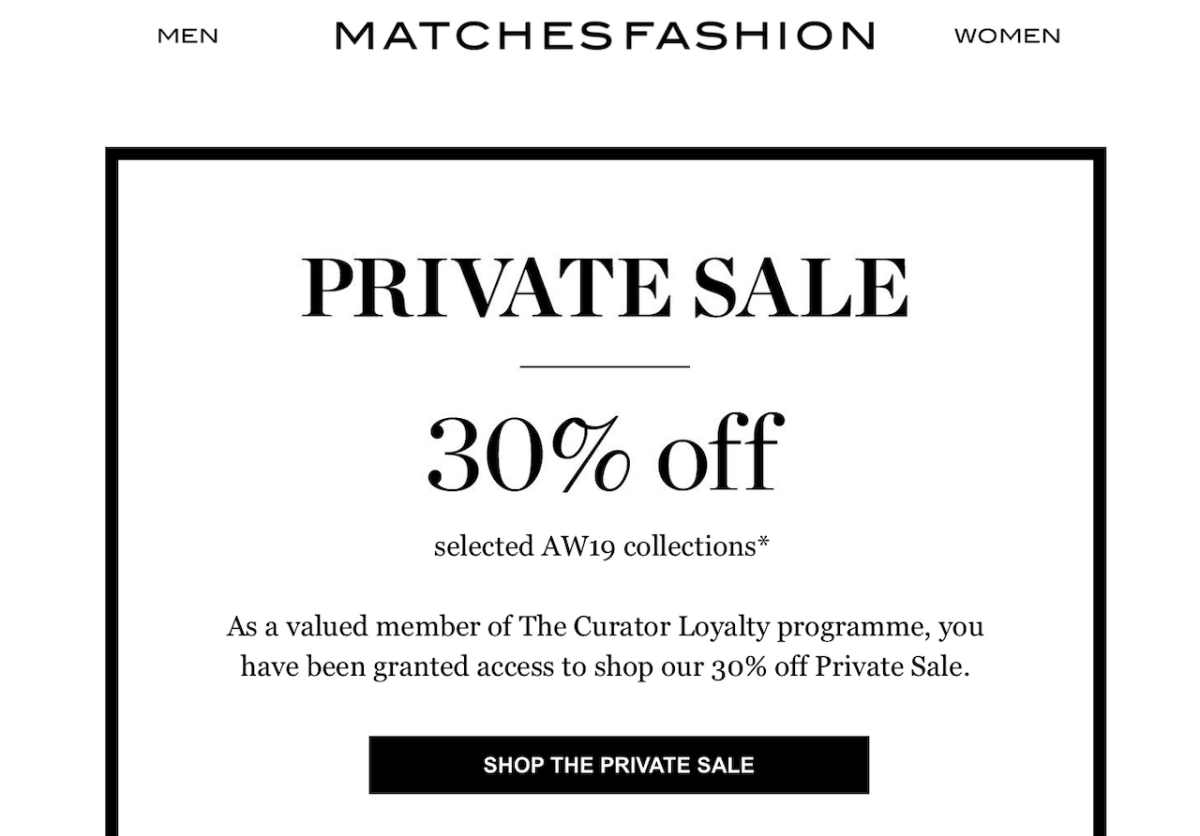Click AW19 in the collections line
This screenshot has height=836, width=1200.
[572, 547]
